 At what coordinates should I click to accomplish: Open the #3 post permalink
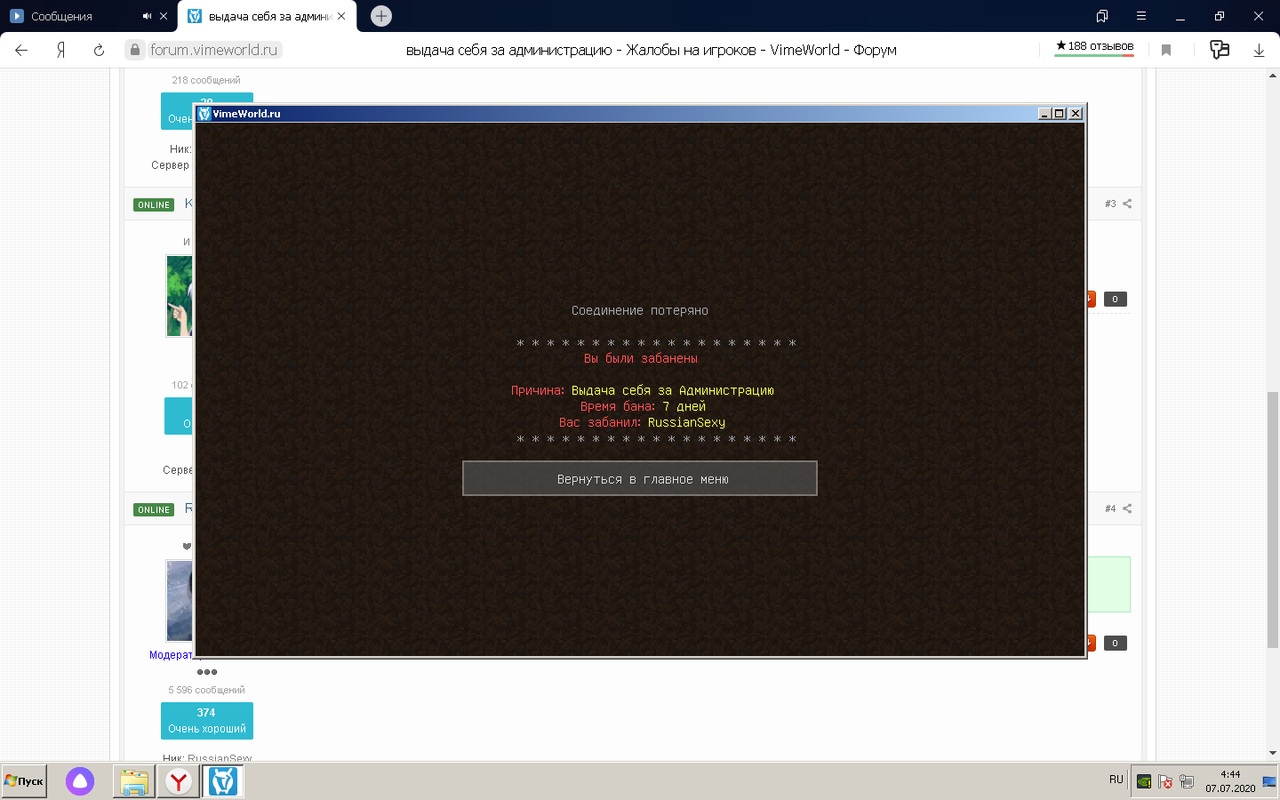click(1110, 204)
